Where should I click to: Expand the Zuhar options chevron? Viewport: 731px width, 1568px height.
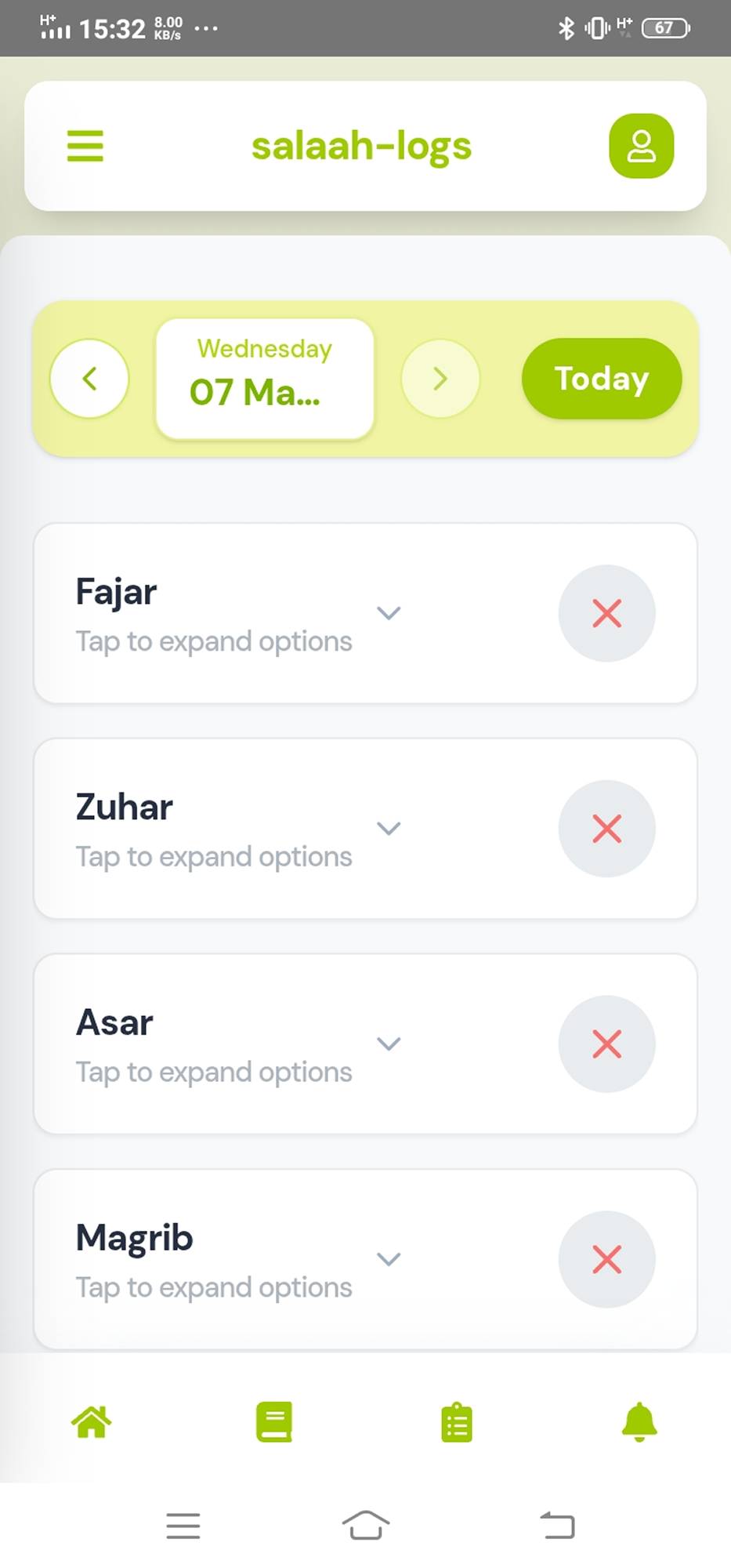[x=389, y=829]
